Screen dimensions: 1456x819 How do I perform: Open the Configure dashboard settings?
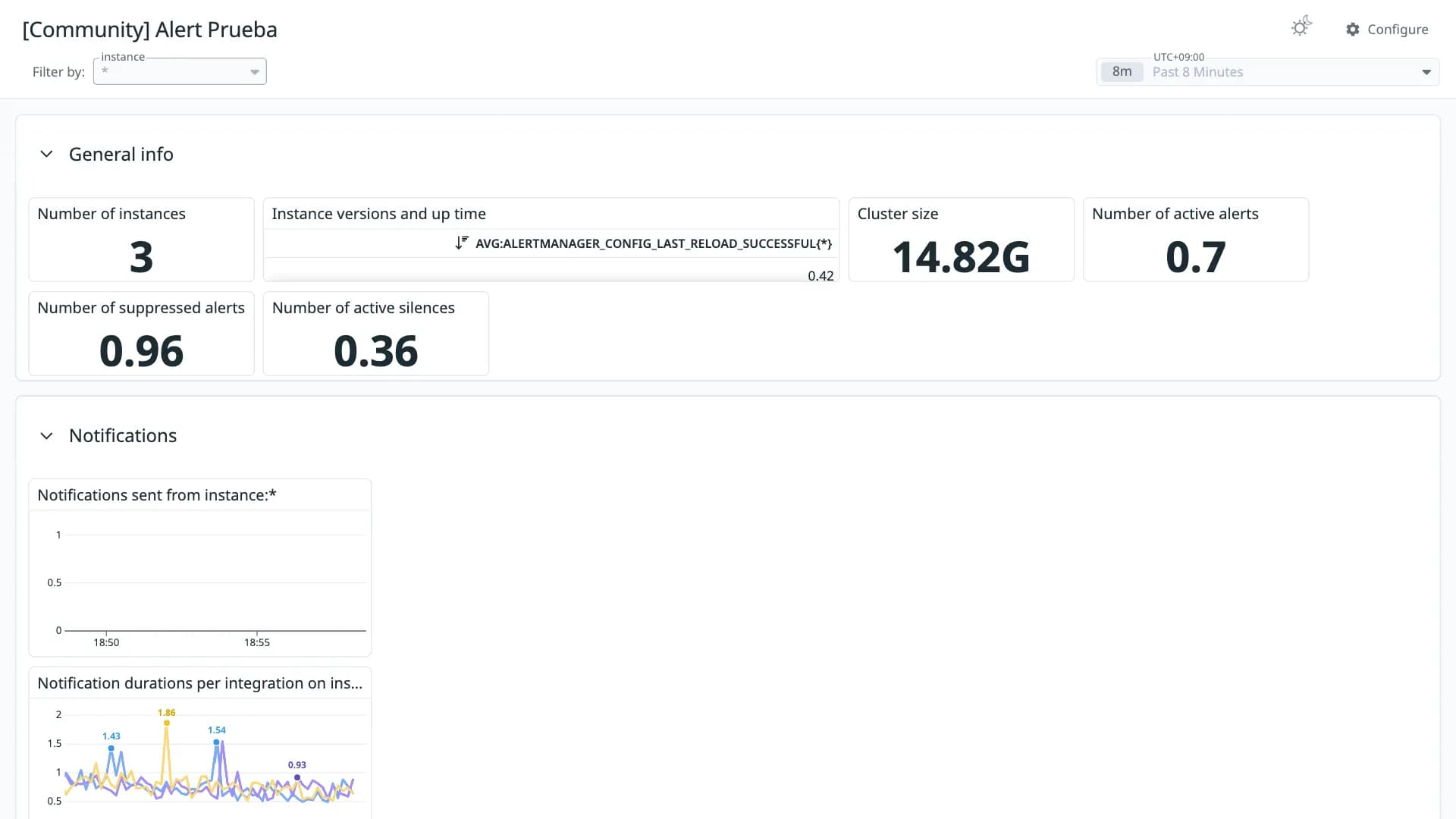click(1387, 30)
